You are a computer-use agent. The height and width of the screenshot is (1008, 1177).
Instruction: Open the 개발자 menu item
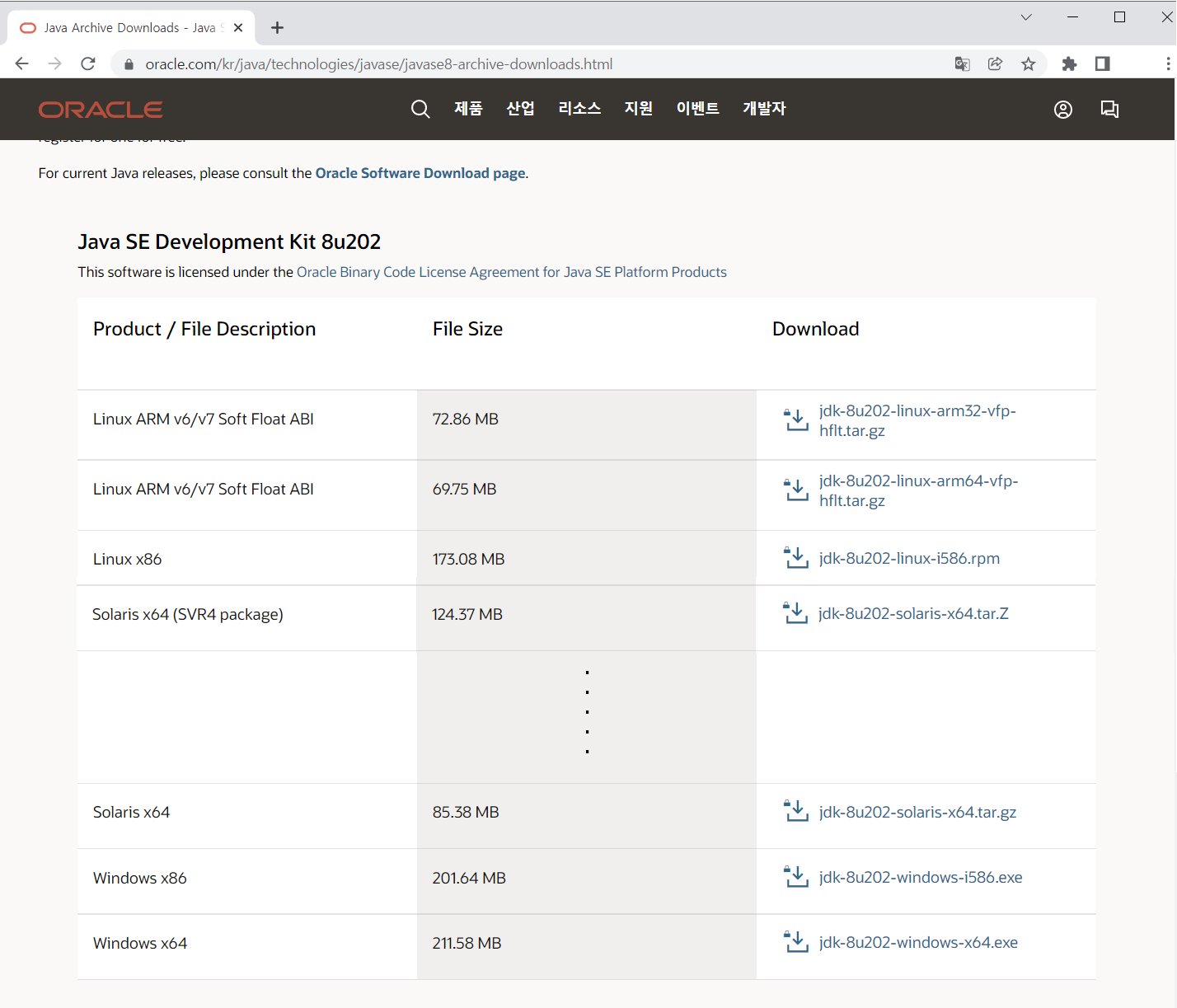pos(764,108)
